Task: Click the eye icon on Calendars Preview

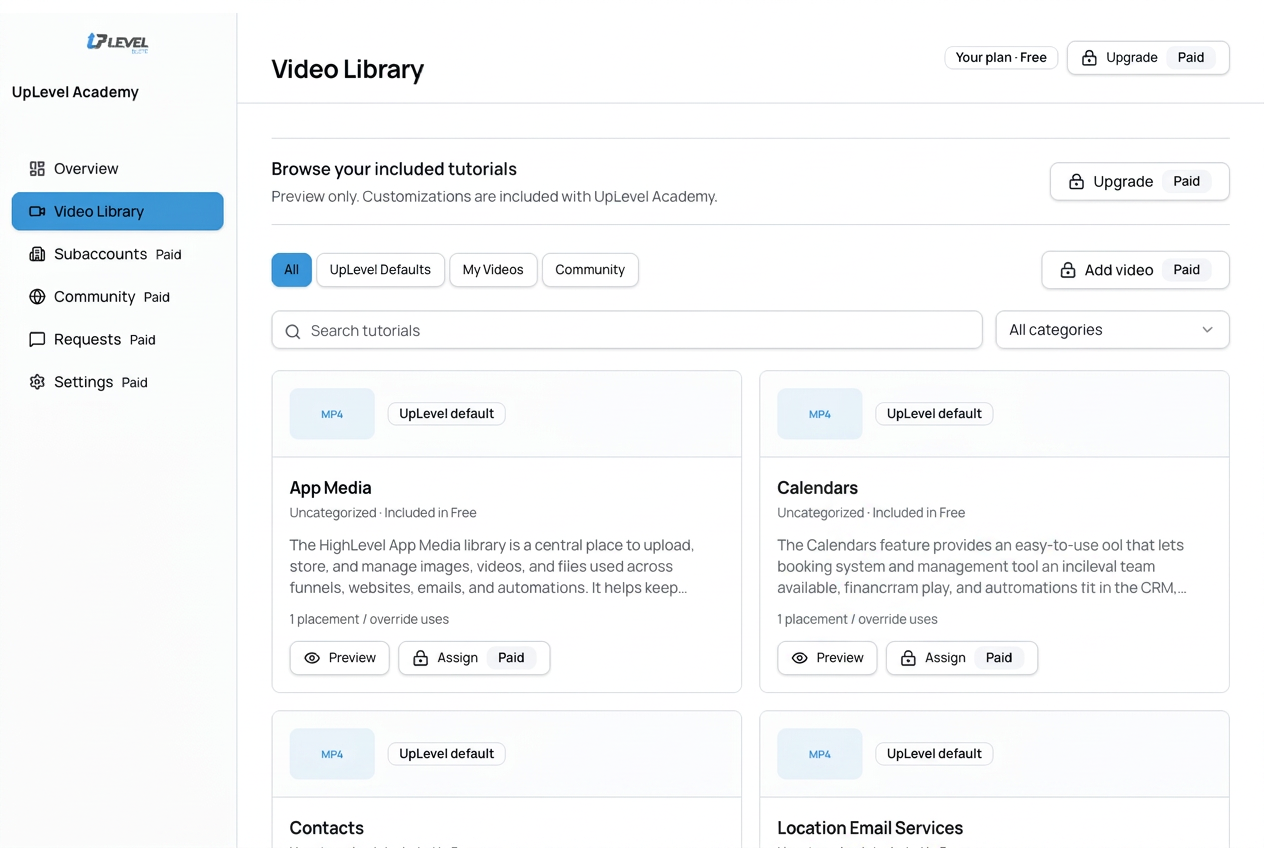Action: coord(800,658)
